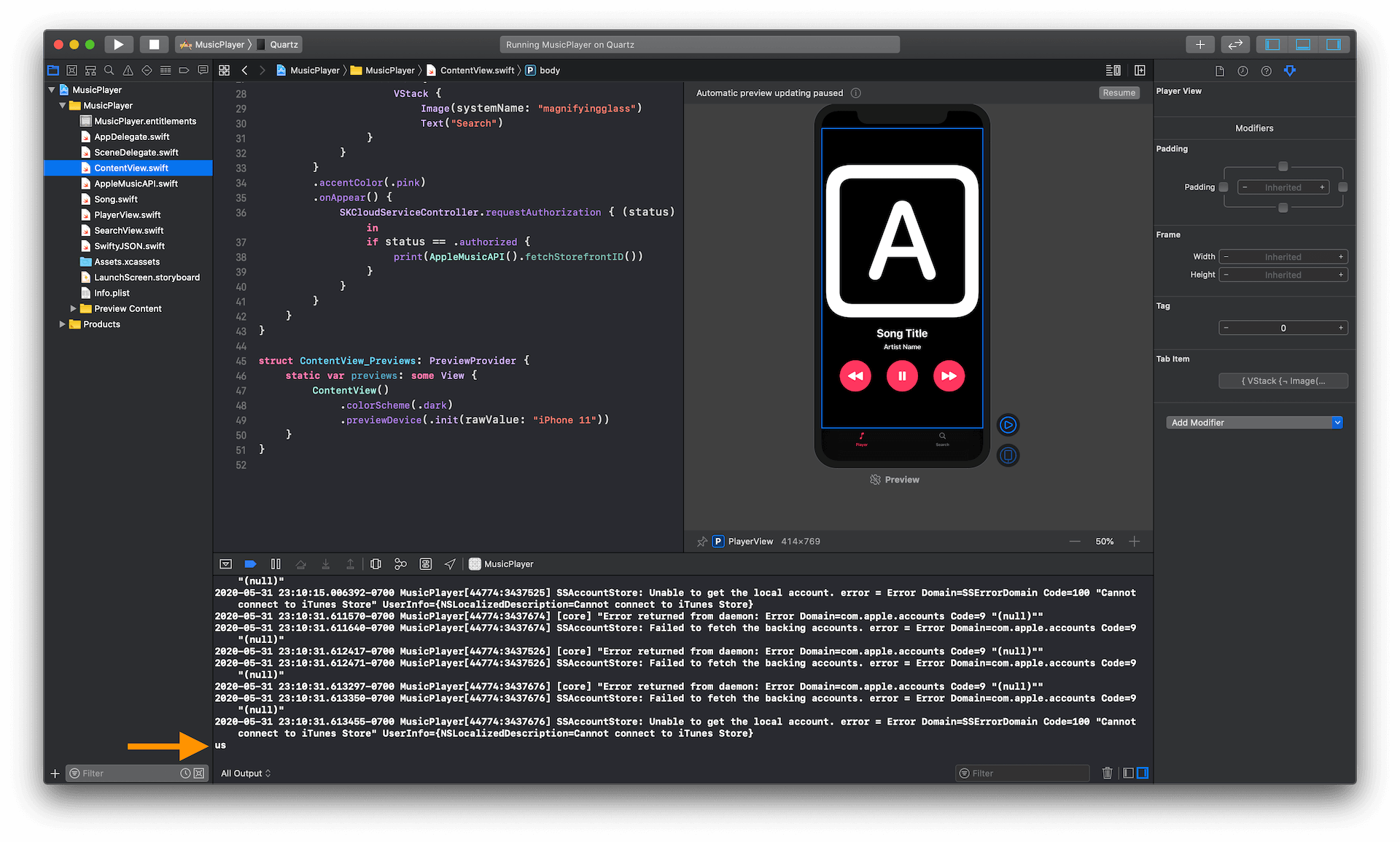Open the File inspector in the right panel
The height and width of the screenshot is (842, 1400).
pos(1218,71)
